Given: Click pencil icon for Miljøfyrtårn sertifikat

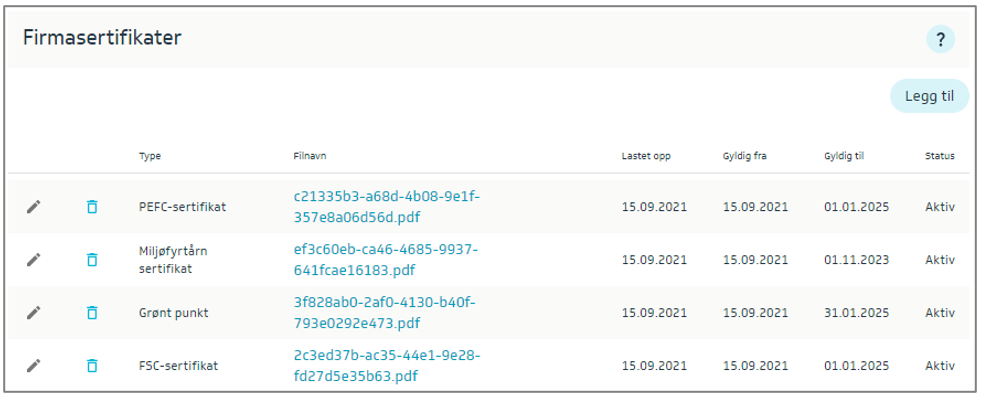Looking at the screenshot, I should coord(34,260).
